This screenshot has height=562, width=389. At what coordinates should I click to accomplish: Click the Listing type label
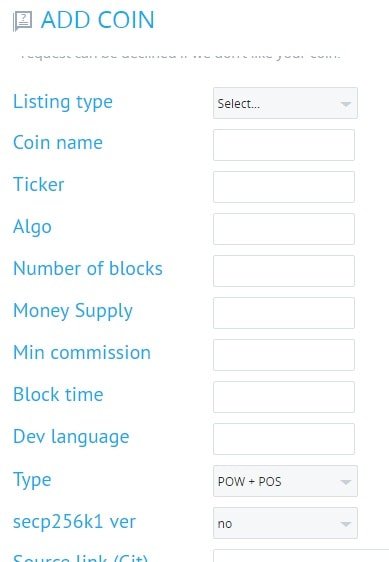63,102
